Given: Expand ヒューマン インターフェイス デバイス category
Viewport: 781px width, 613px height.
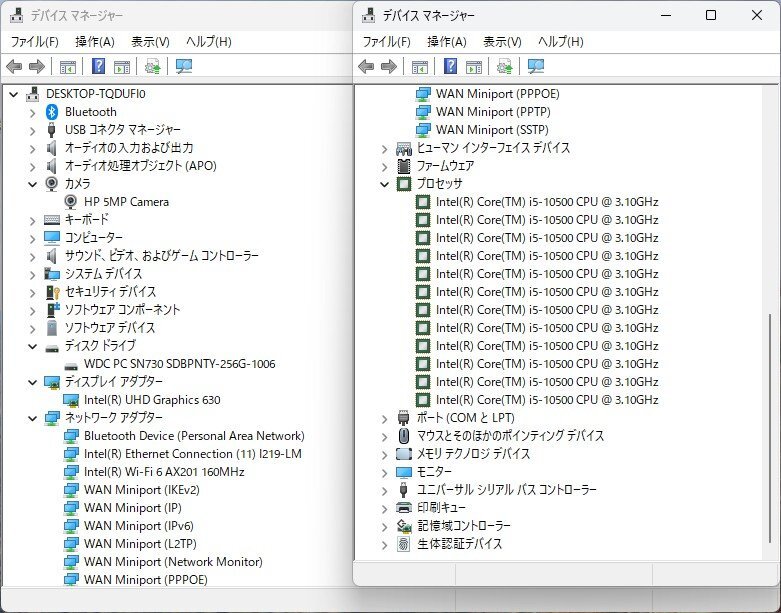Looking at the screenshot, I should pos(384,148).
